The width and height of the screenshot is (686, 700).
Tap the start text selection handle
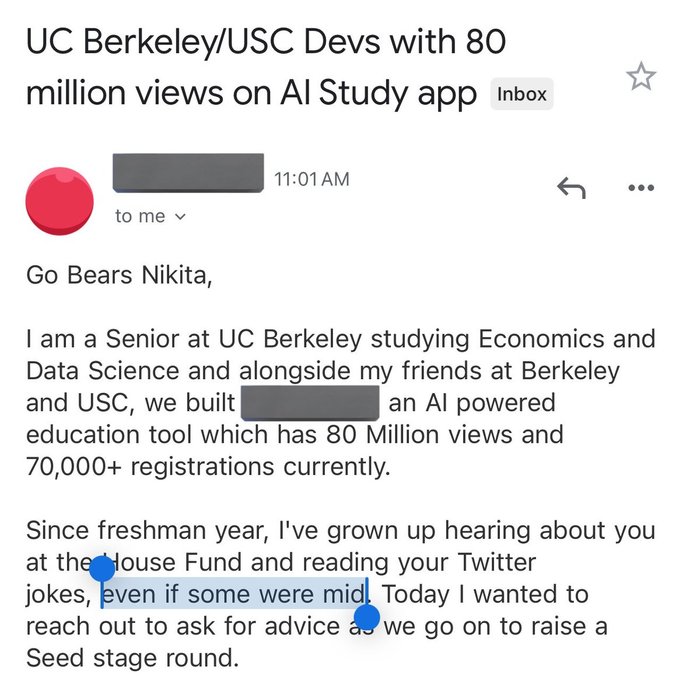click(x=102, y=569)
